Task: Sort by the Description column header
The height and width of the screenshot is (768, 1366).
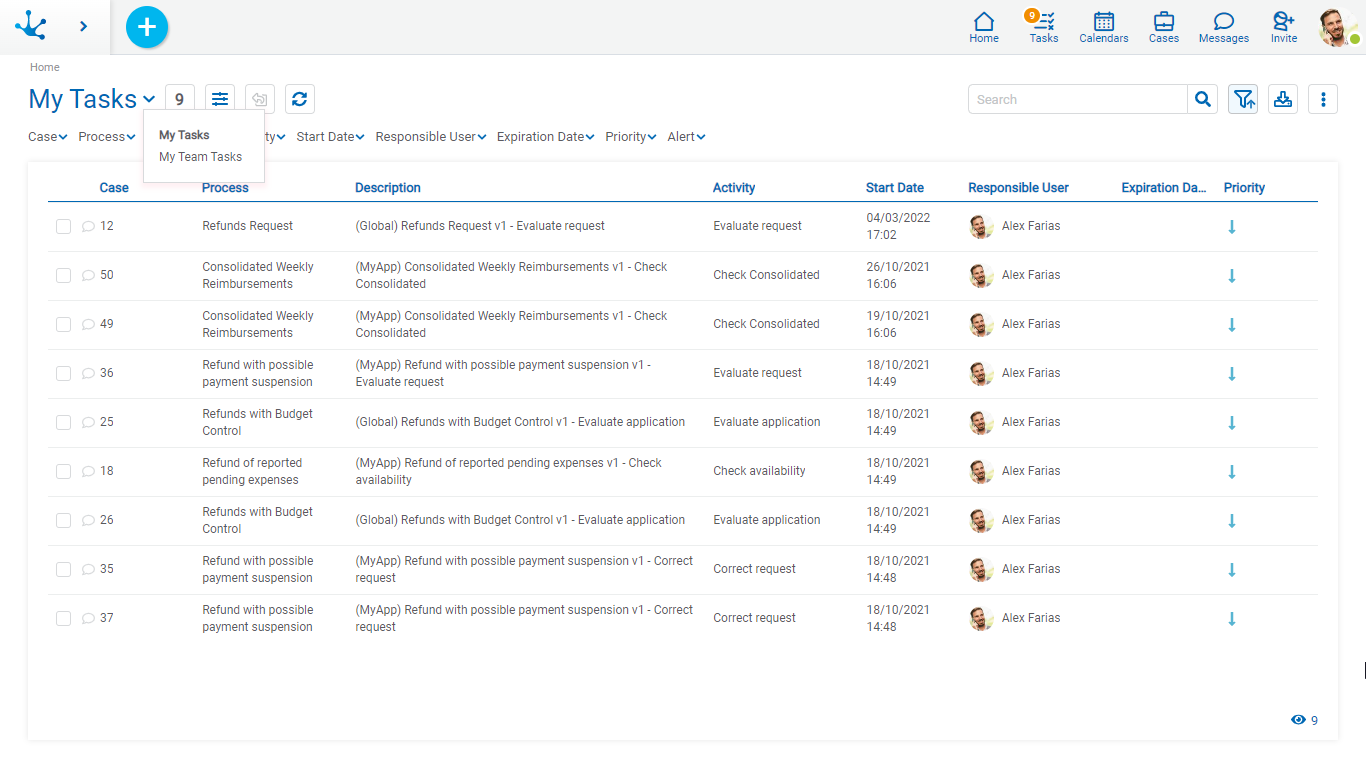Action: [x=387, y=188]
